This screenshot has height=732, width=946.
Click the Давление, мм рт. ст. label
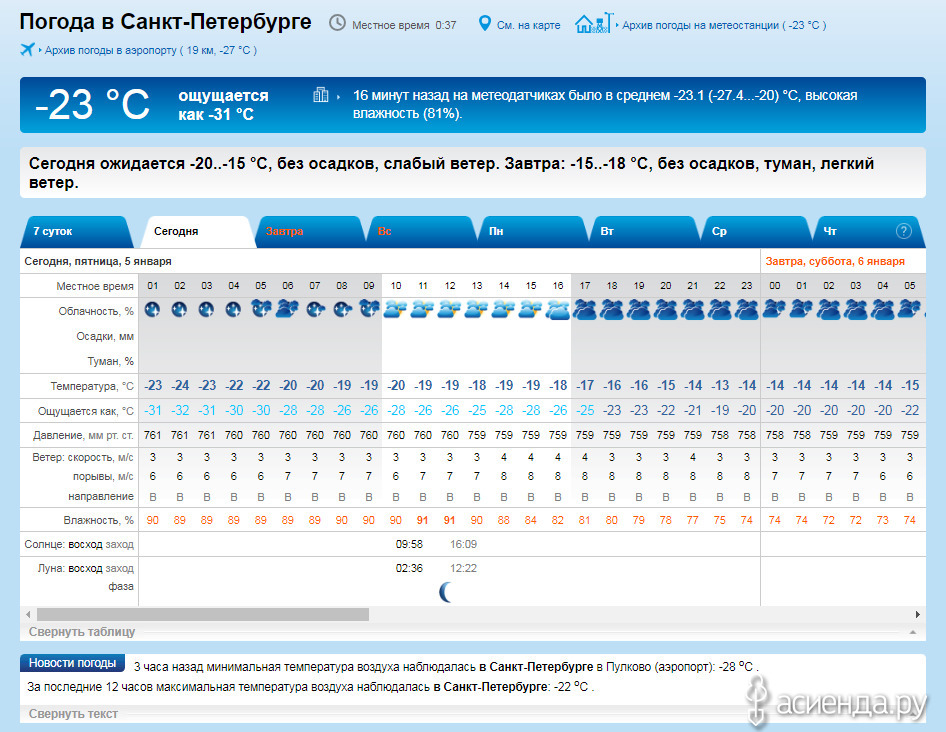83,435
